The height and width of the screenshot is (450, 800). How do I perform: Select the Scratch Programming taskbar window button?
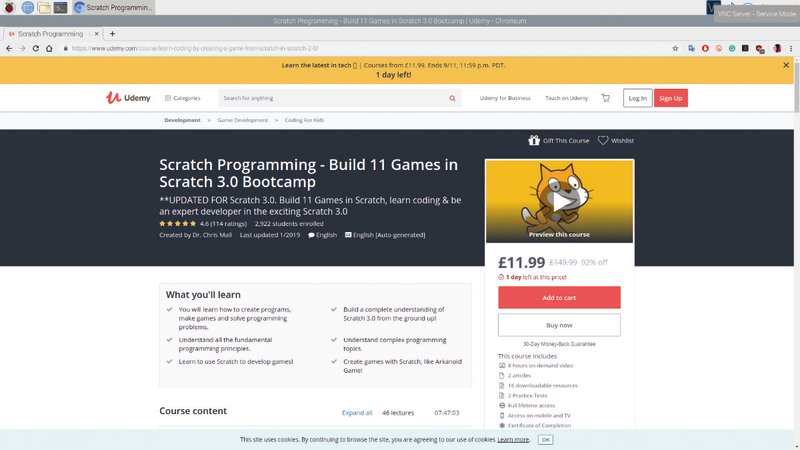click(113, 7)
